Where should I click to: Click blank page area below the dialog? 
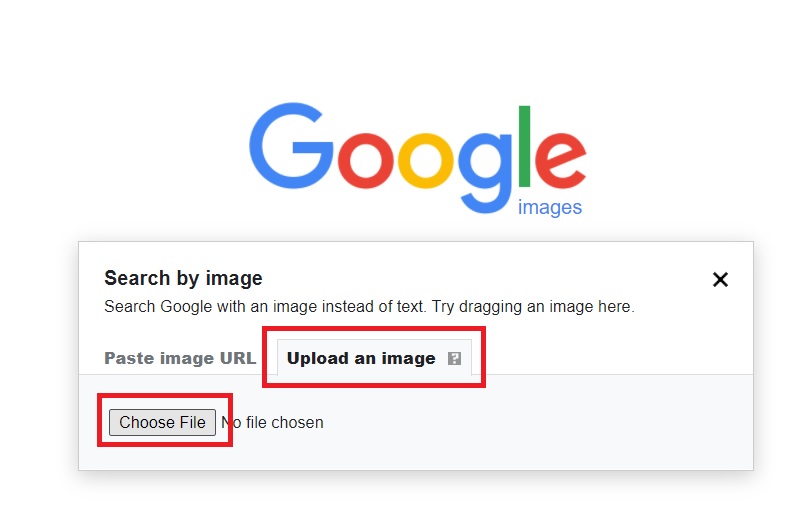[400, 490]
